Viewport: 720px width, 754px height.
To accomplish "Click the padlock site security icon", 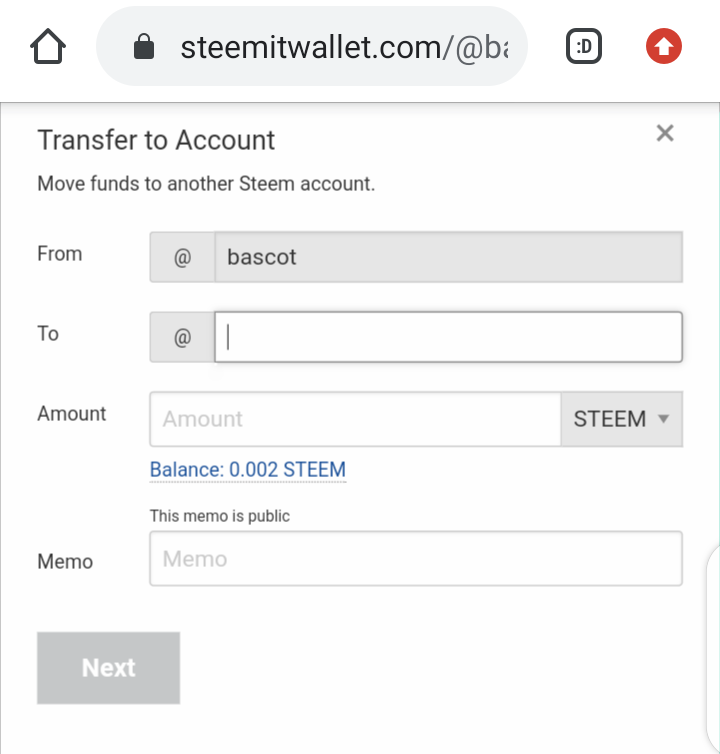I will point(144,47).
